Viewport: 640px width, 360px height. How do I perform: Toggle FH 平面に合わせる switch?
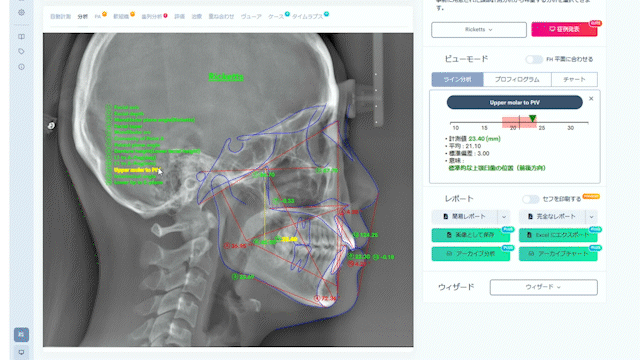pyautogui.click(x=534, y=59)
